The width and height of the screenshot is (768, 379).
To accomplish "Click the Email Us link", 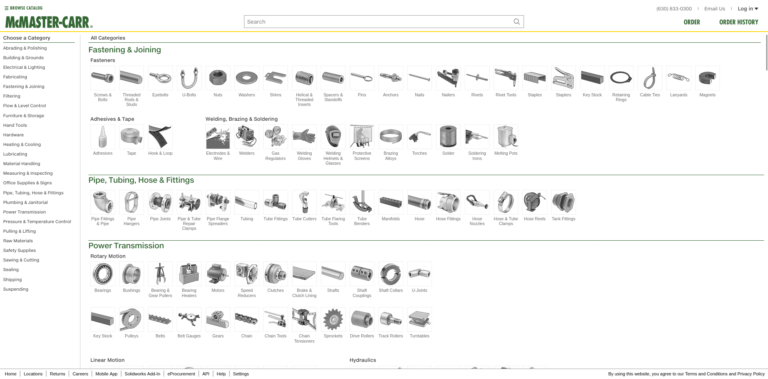I will [x=715, y=9].
